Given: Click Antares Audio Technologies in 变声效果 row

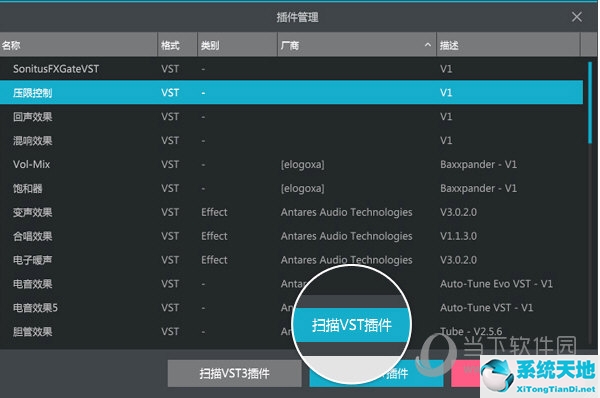Looking at the screenshot, I should point(347,212).
